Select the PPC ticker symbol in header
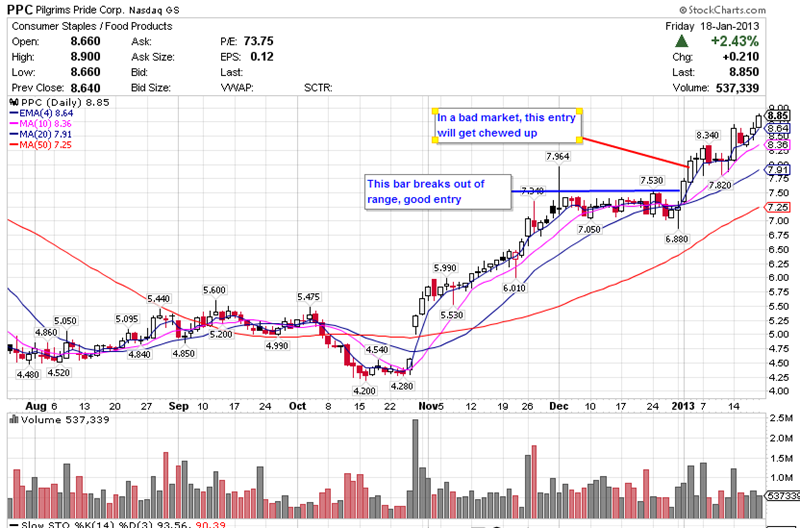This screenshot has height=528, width=800. pyautogui.click(x=20, y=10)
